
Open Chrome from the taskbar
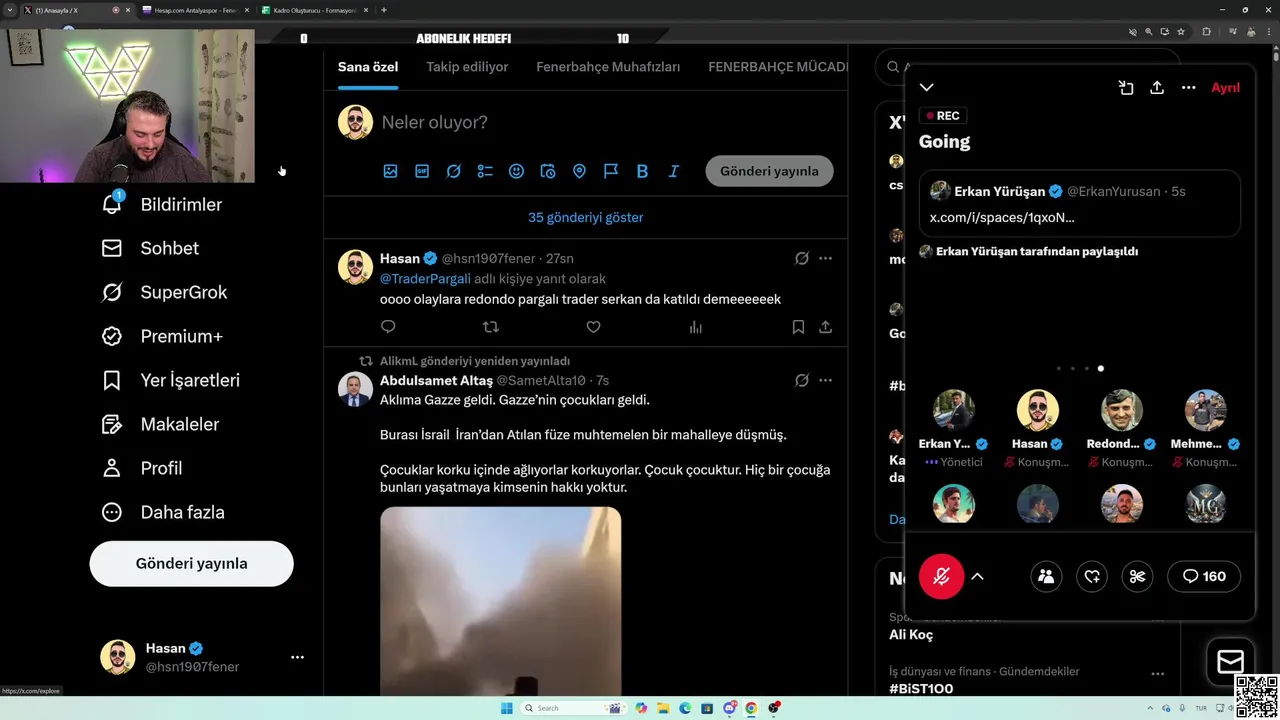(751, 708)
